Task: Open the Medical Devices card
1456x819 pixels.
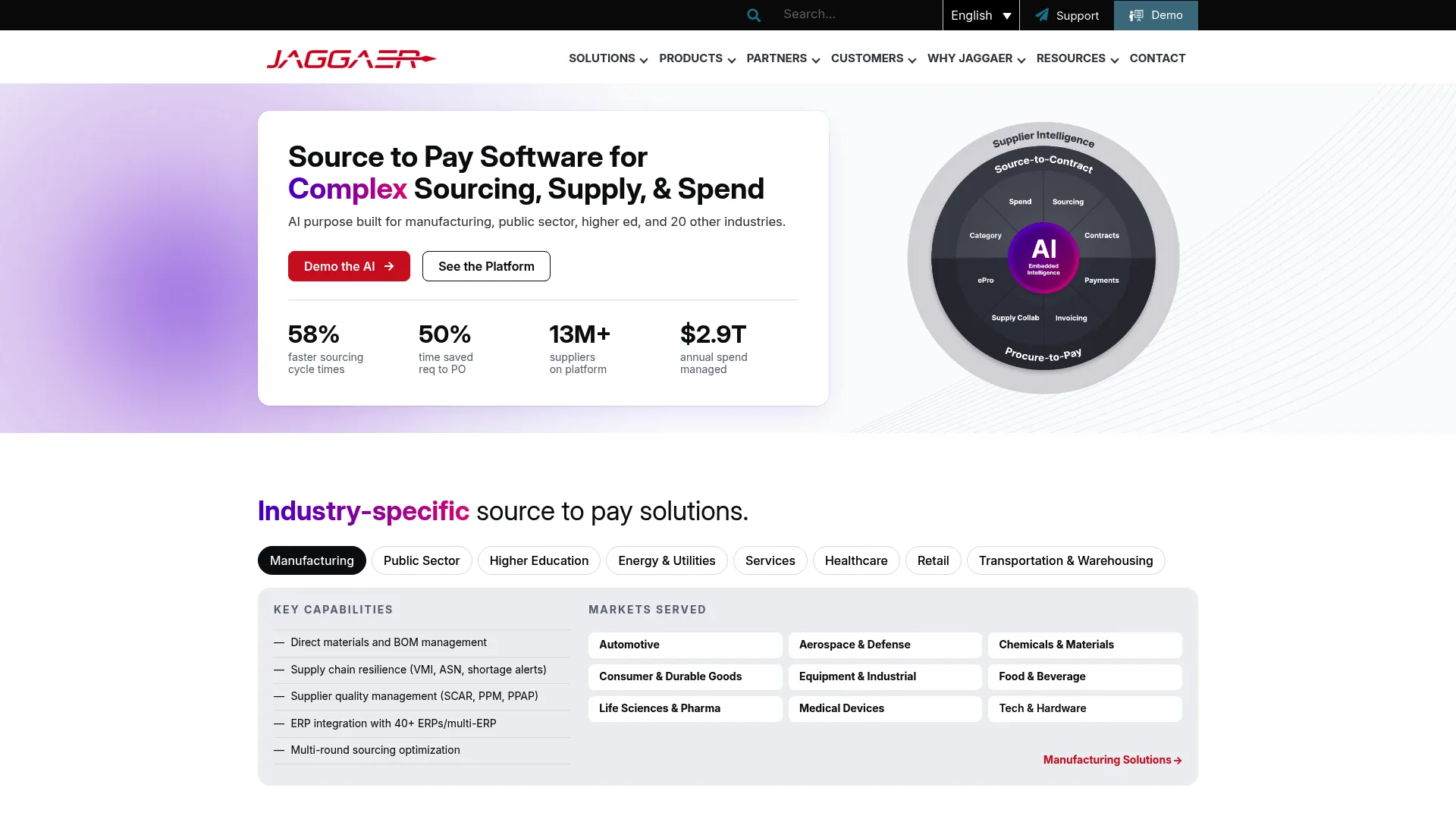Action: (x=885, y=708)
